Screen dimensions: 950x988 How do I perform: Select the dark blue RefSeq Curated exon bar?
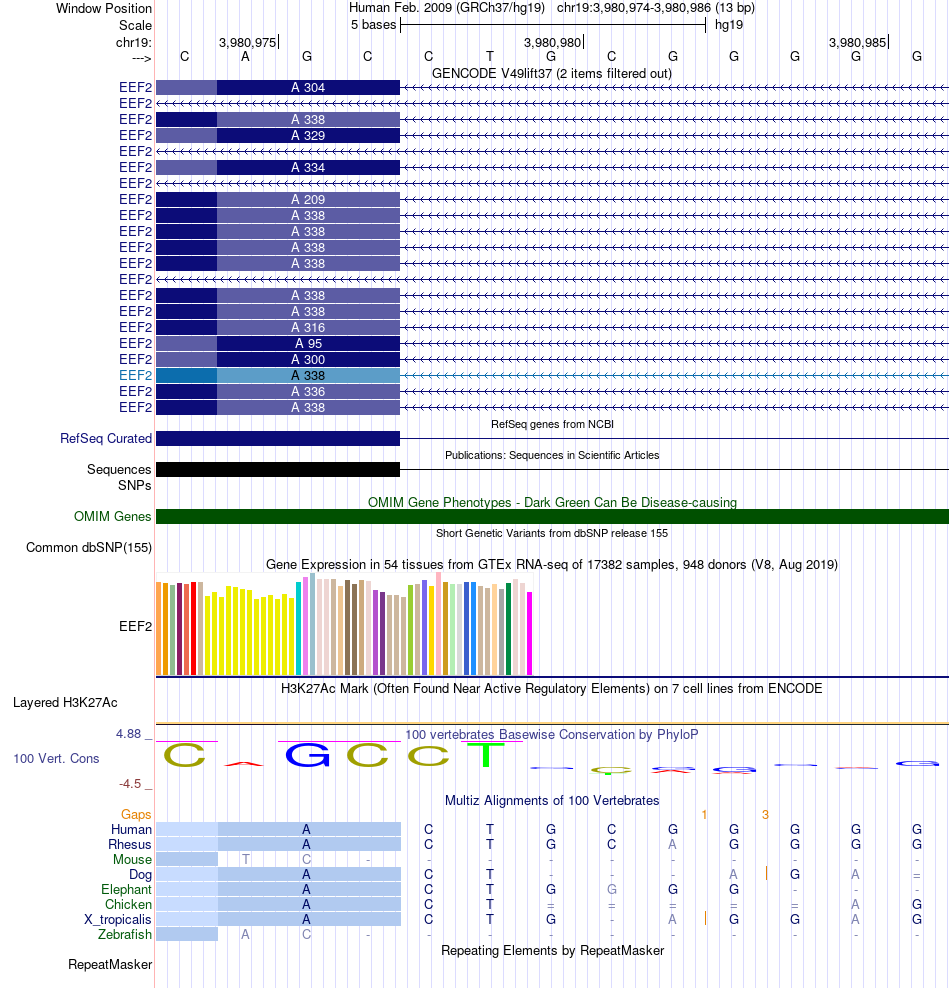click(x=278, y=439)
